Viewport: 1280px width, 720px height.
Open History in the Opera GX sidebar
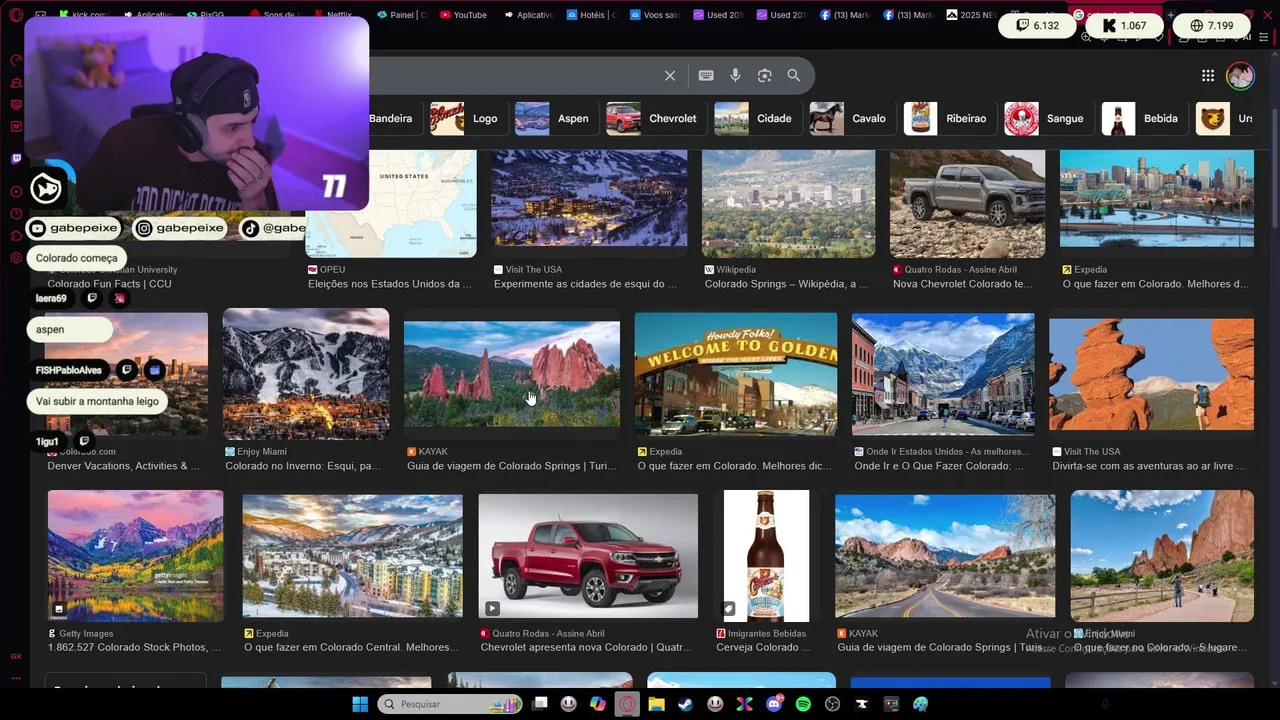(x=16, y=214)
